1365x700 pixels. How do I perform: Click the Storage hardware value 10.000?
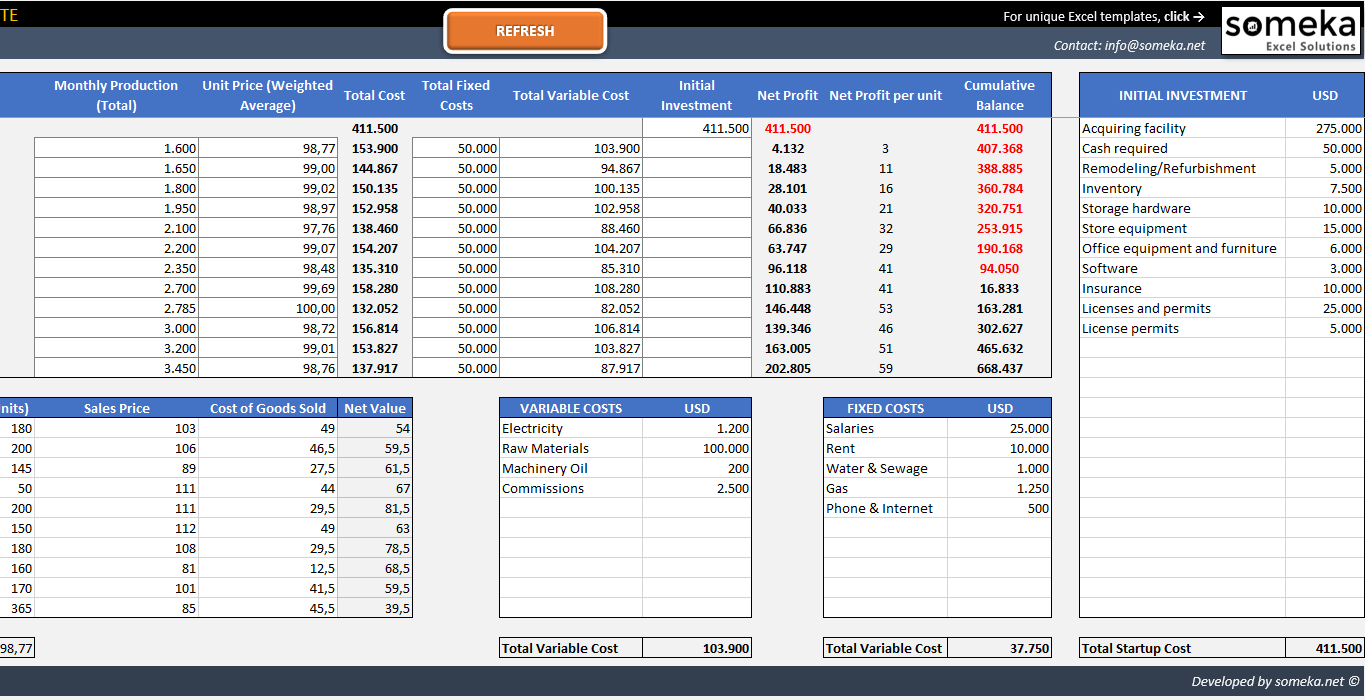1325,208
